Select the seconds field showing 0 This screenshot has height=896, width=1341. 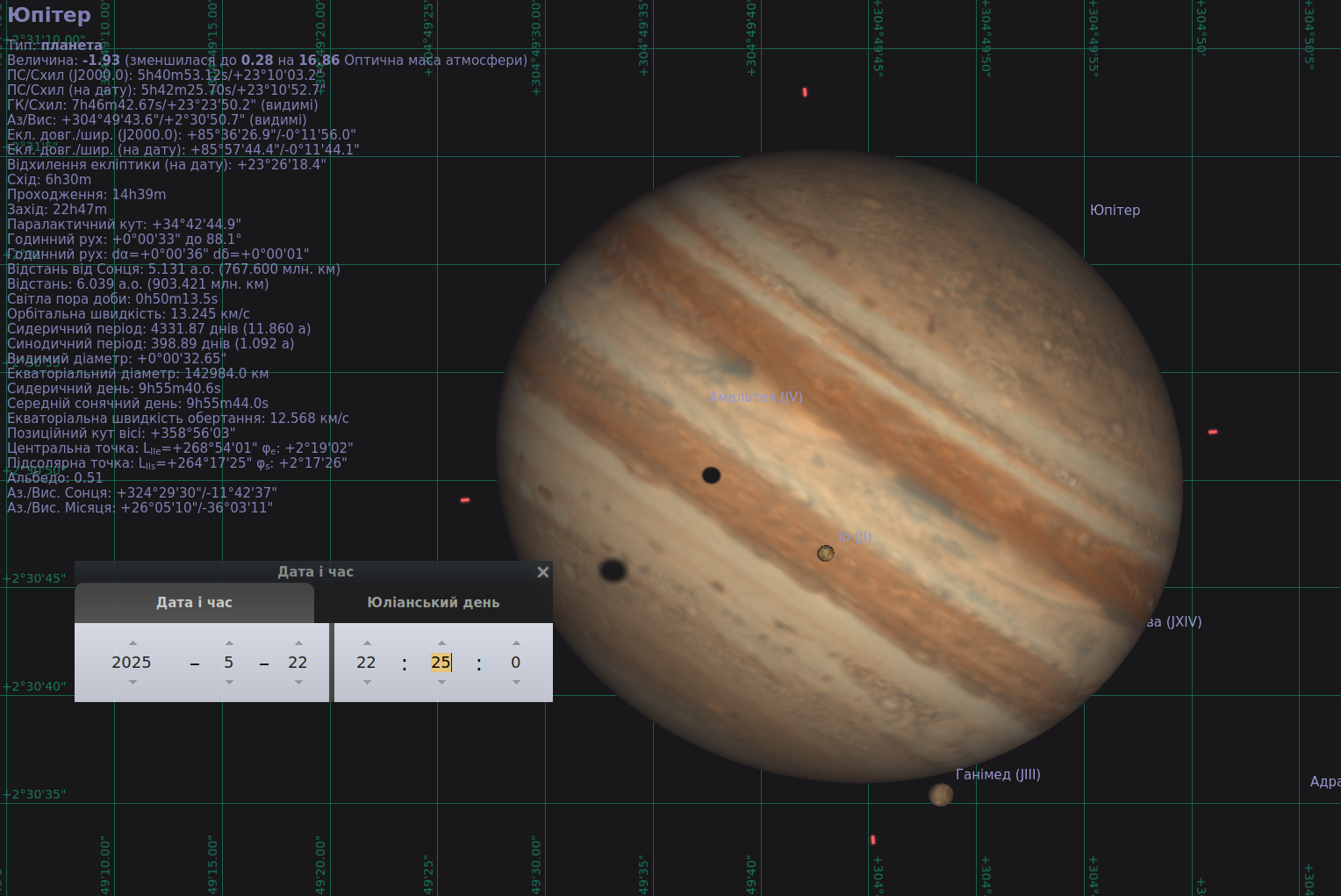516,663
